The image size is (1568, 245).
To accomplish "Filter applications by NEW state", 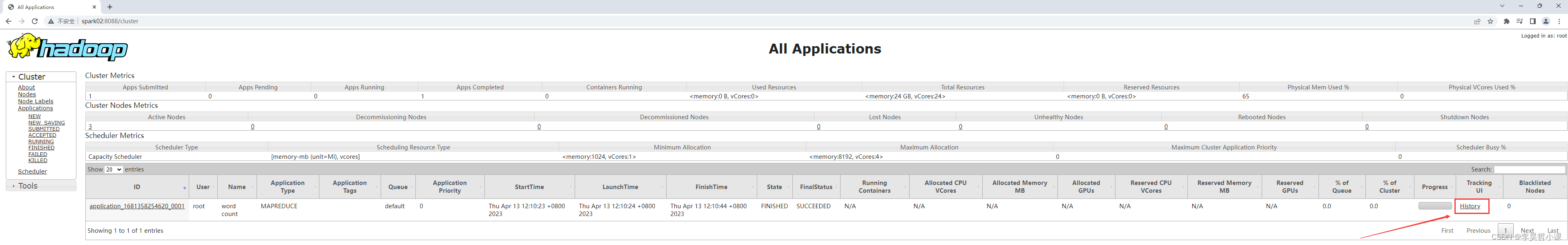I will tap(34, 117).
